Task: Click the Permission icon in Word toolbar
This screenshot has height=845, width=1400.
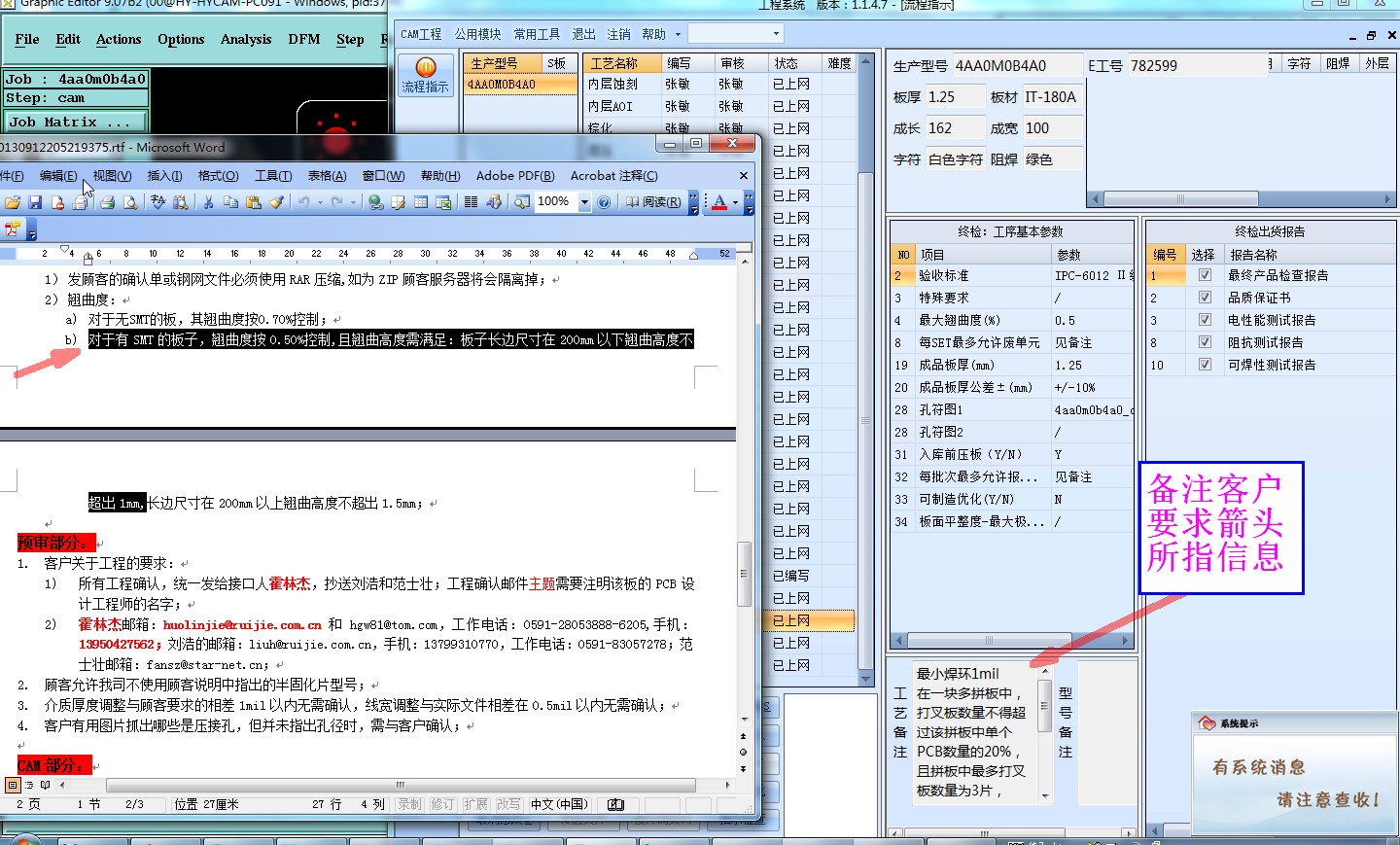Action: pyautogui.click(x=57, y=202)
